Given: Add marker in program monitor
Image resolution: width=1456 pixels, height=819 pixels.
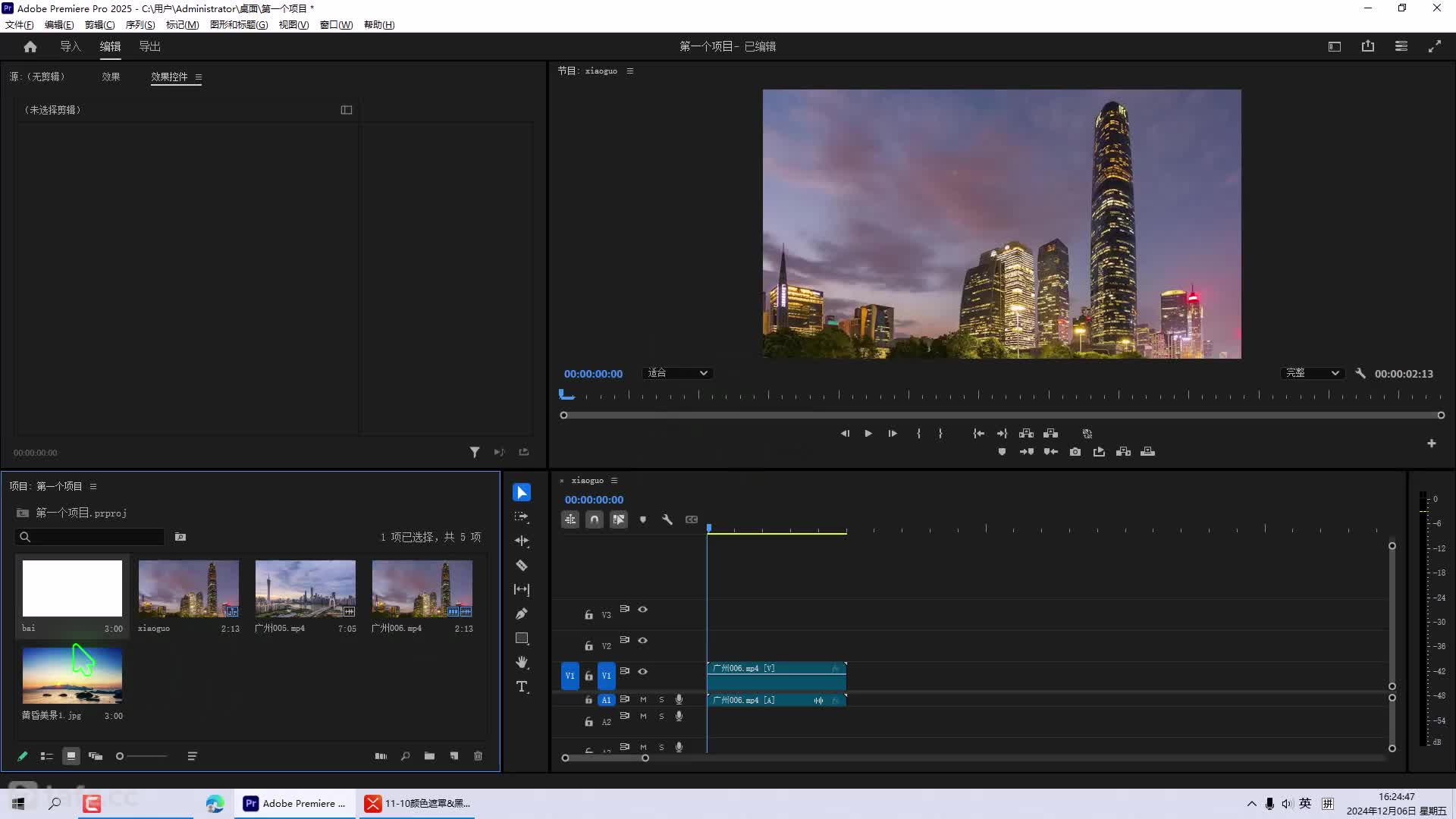Looking at the screenshot, I should point(1002,452).
